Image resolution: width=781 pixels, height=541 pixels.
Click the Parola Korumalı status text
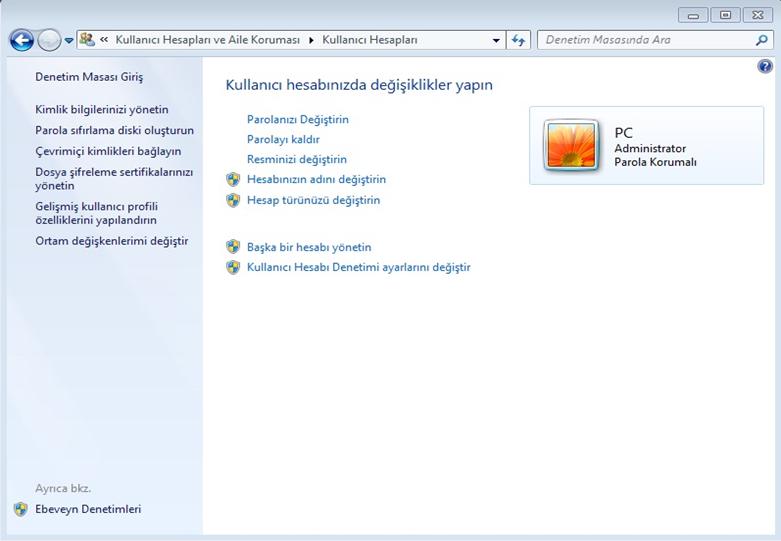click(655, 162)
